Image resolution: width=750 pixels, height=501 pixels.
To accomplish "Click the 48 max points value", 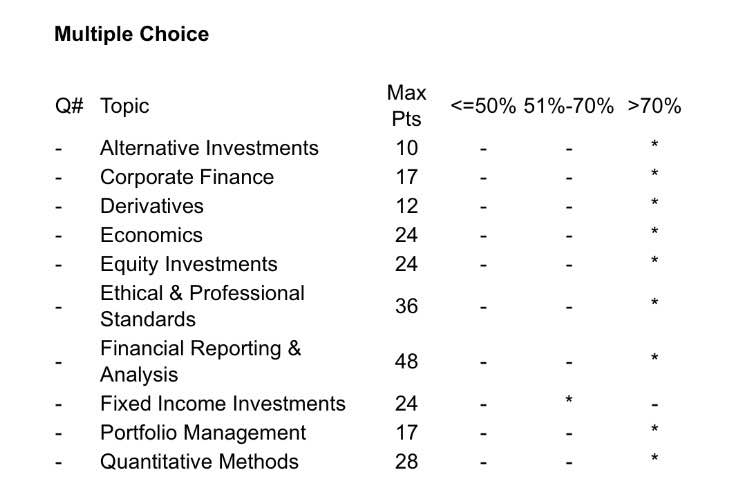I will 406,361.
